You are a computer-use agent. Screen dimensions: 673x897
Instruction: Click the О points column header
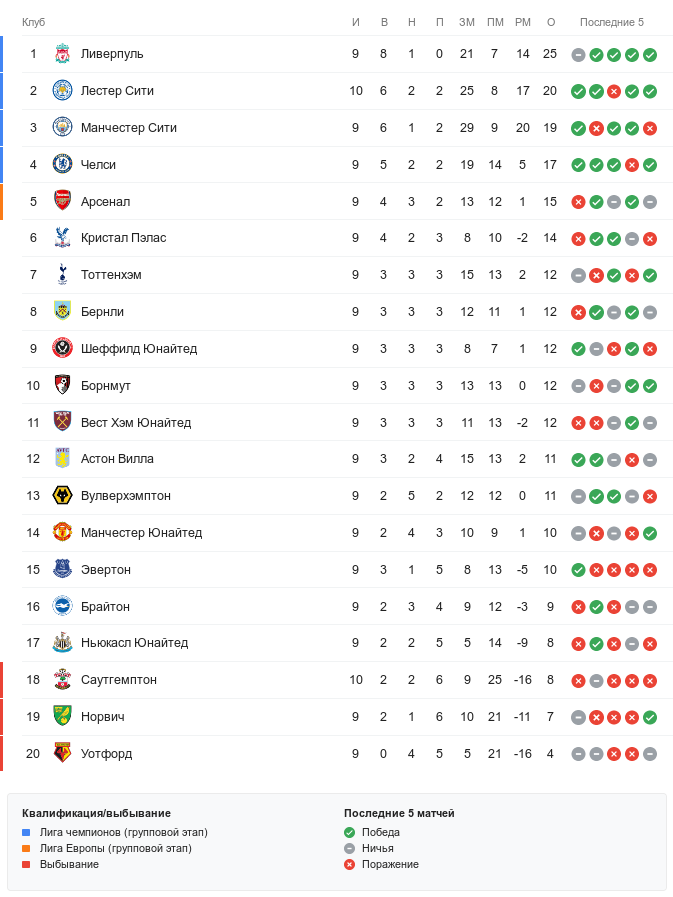pyautogui.click(x=550, y=22)
